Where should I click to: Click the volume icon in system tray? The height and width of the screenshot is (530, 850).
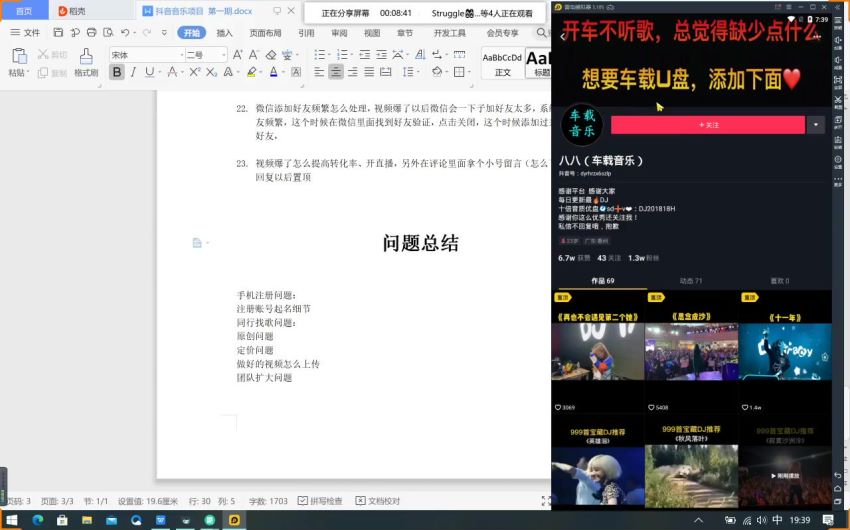(x=762, y=520)
